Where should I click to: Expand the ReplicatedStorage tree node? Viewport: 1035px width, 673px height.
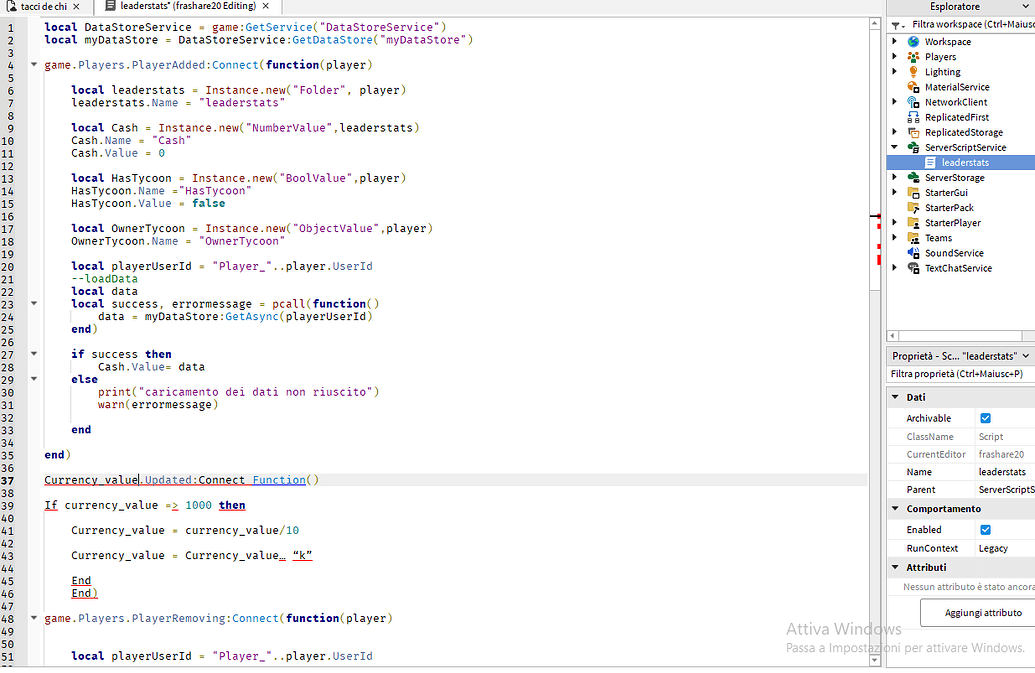click(x=895, y=132)
